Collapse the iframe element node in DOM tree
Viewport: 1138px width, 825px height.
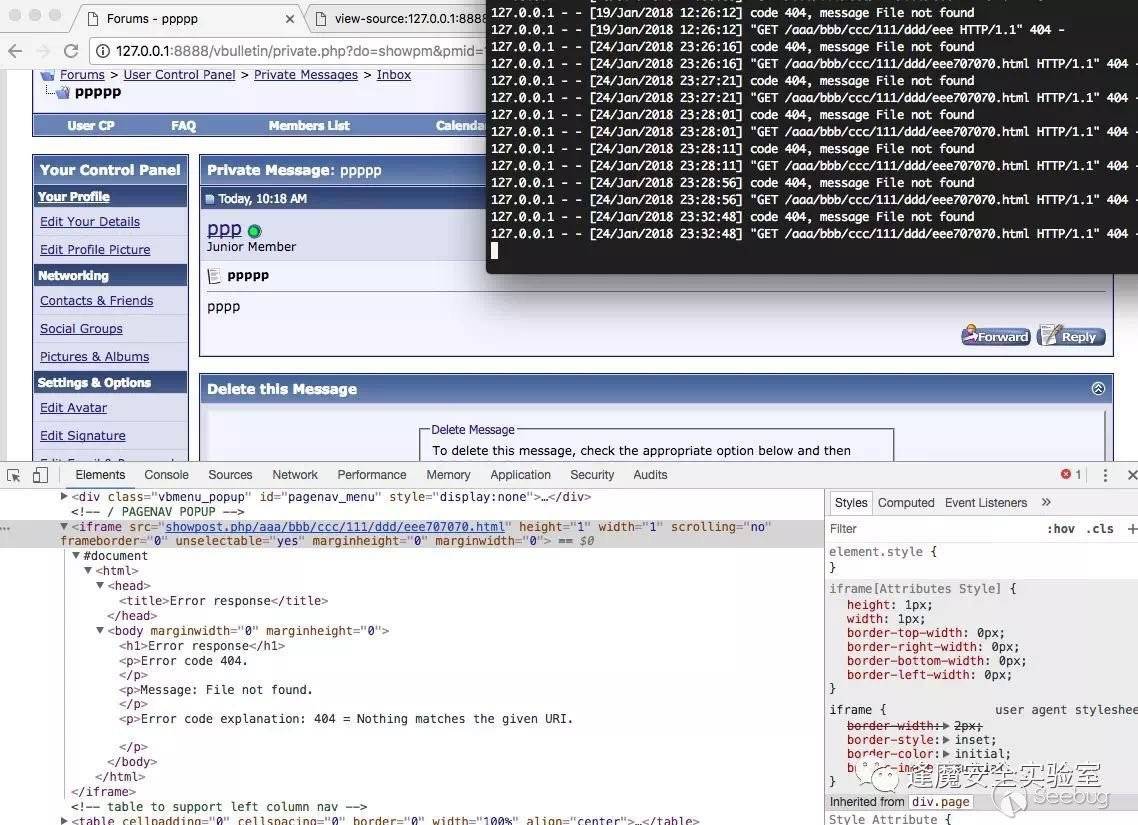pos(65,527)
